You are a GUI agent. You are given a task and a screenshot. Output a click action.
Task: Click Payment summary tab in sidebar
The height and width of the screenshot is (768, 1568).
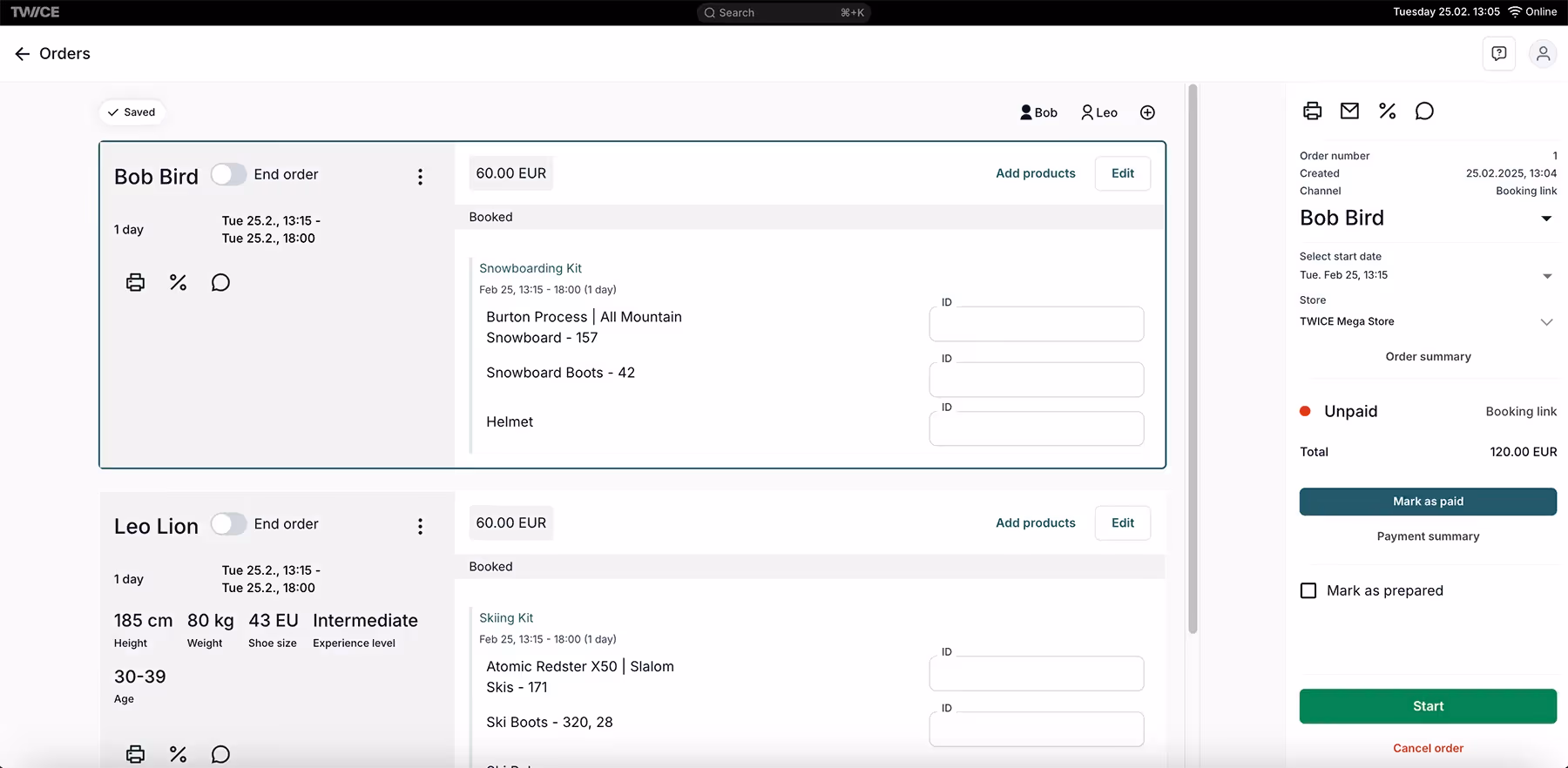click(1428, 536)
